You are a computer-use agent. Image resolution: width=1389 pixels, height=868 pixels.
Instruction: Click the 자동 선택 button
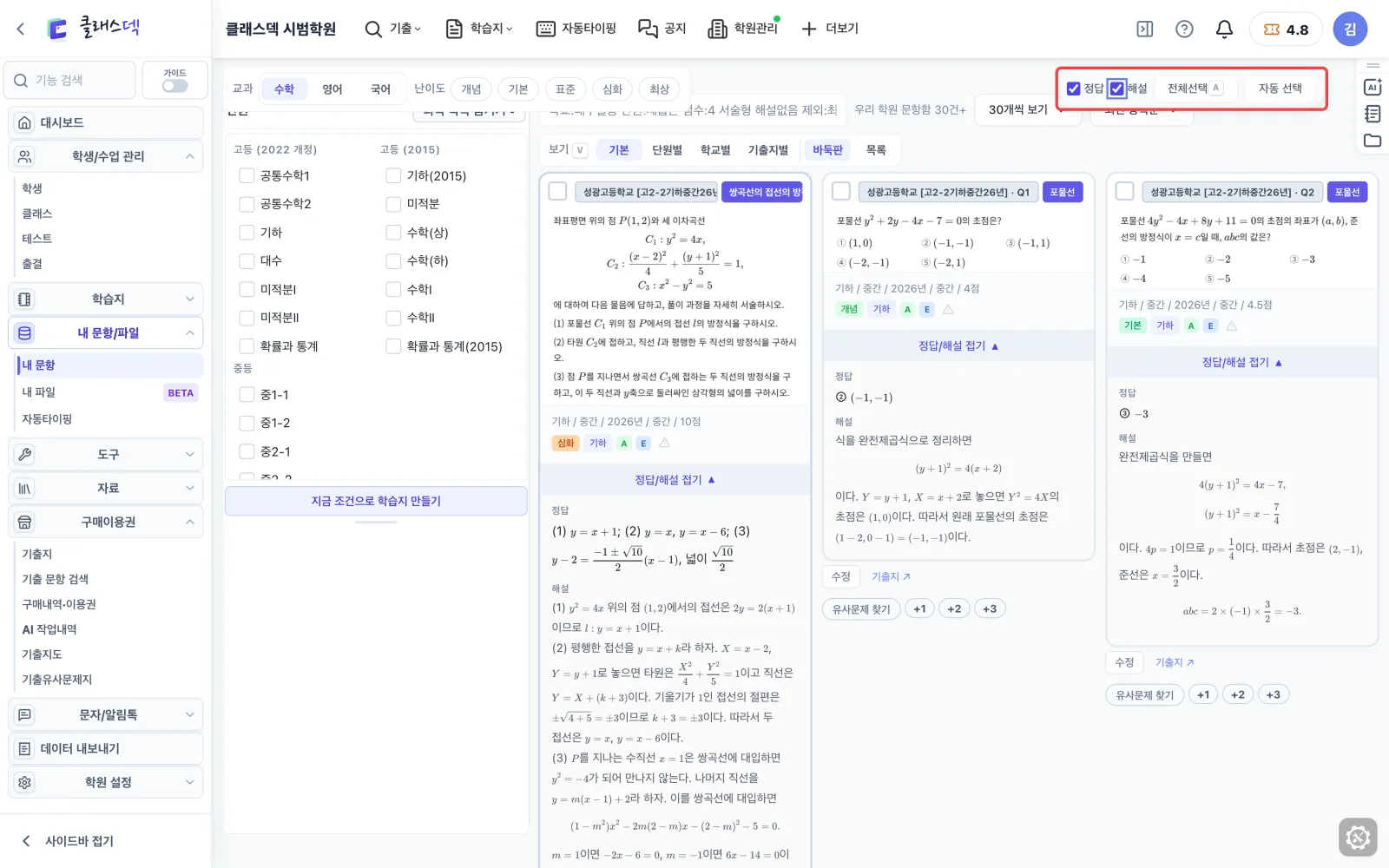[x=1280, y=88]
